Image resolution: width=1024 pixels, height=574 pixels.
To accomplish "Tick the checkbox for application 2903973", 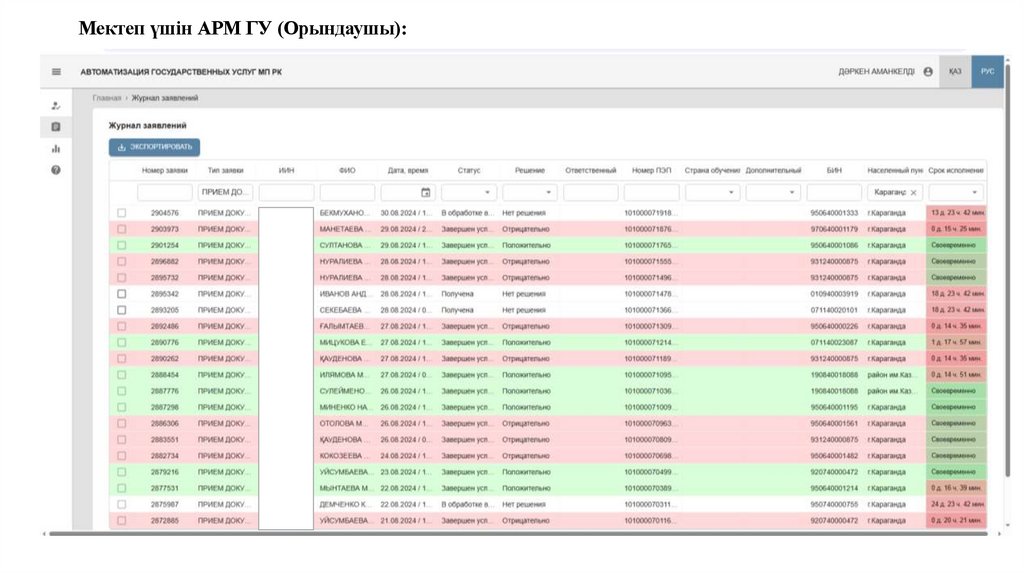I will point(121,229).
